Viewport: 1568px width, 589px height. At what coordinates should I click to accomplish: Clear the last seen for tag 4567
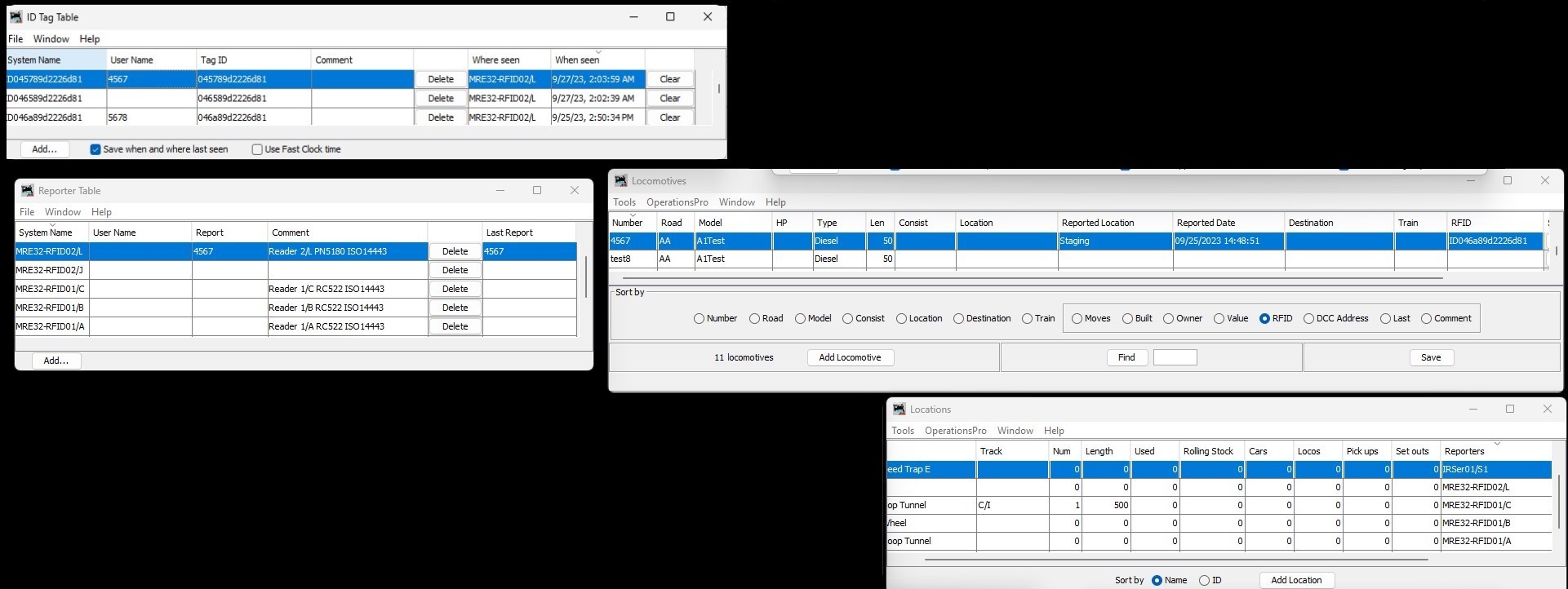[670, 79]
